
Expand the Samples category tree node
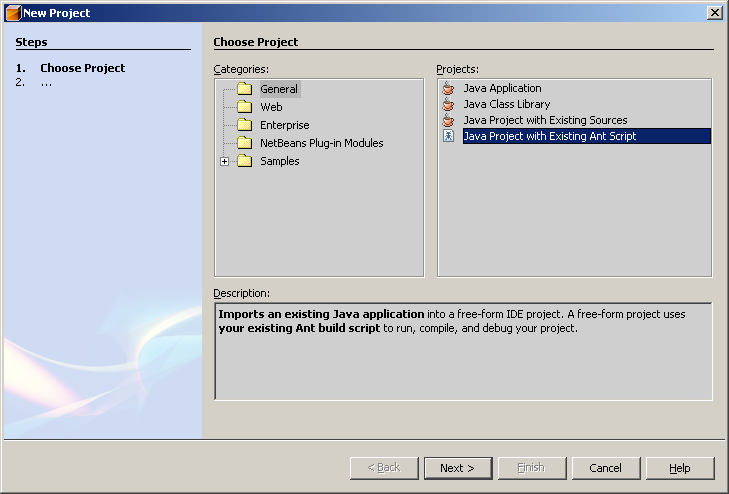coord(225,161)
